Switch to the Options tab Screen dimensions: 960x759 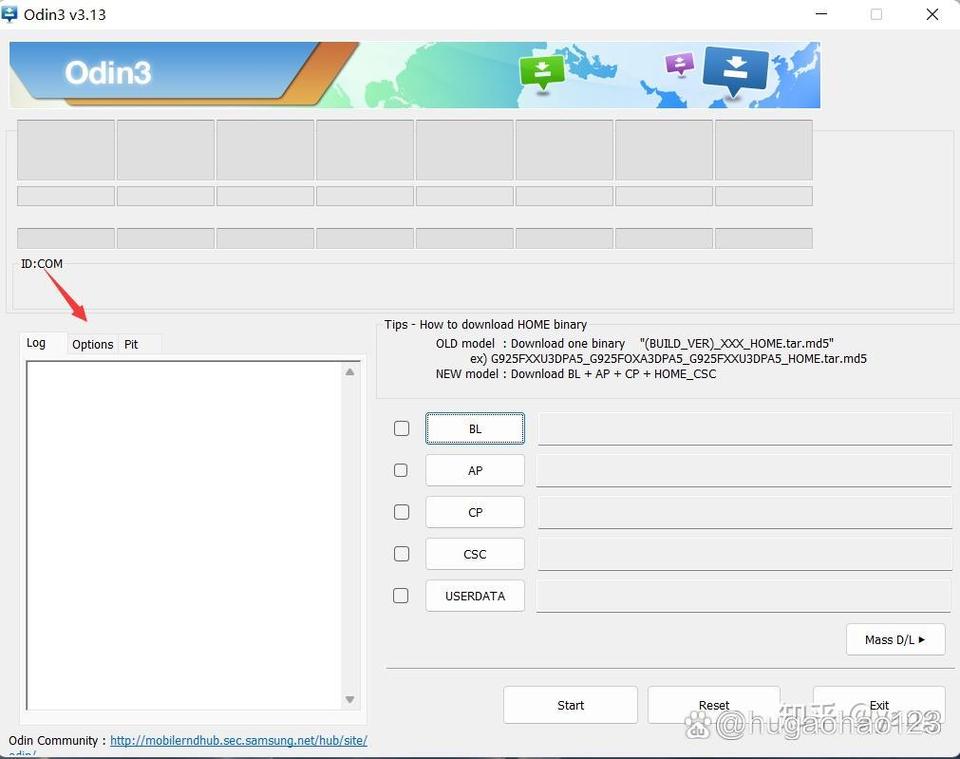point(92,344)
